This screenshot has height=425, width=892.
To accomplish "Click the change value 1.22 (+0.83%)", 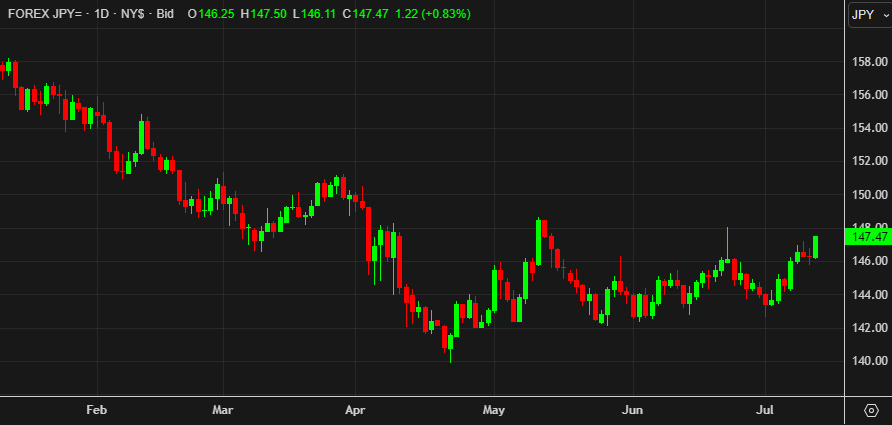I will tap(433, 14).
